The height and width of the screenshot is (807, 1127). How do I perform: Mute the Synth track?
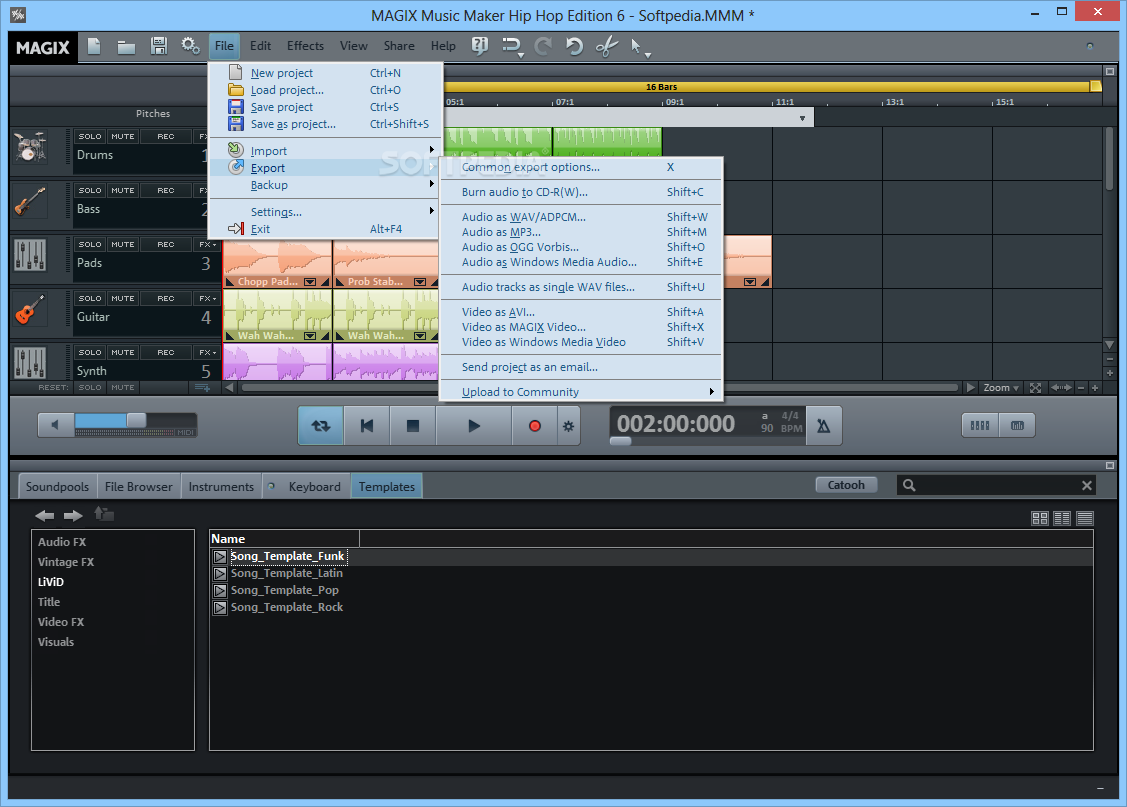pyautogui.click(x=123, y=352)
